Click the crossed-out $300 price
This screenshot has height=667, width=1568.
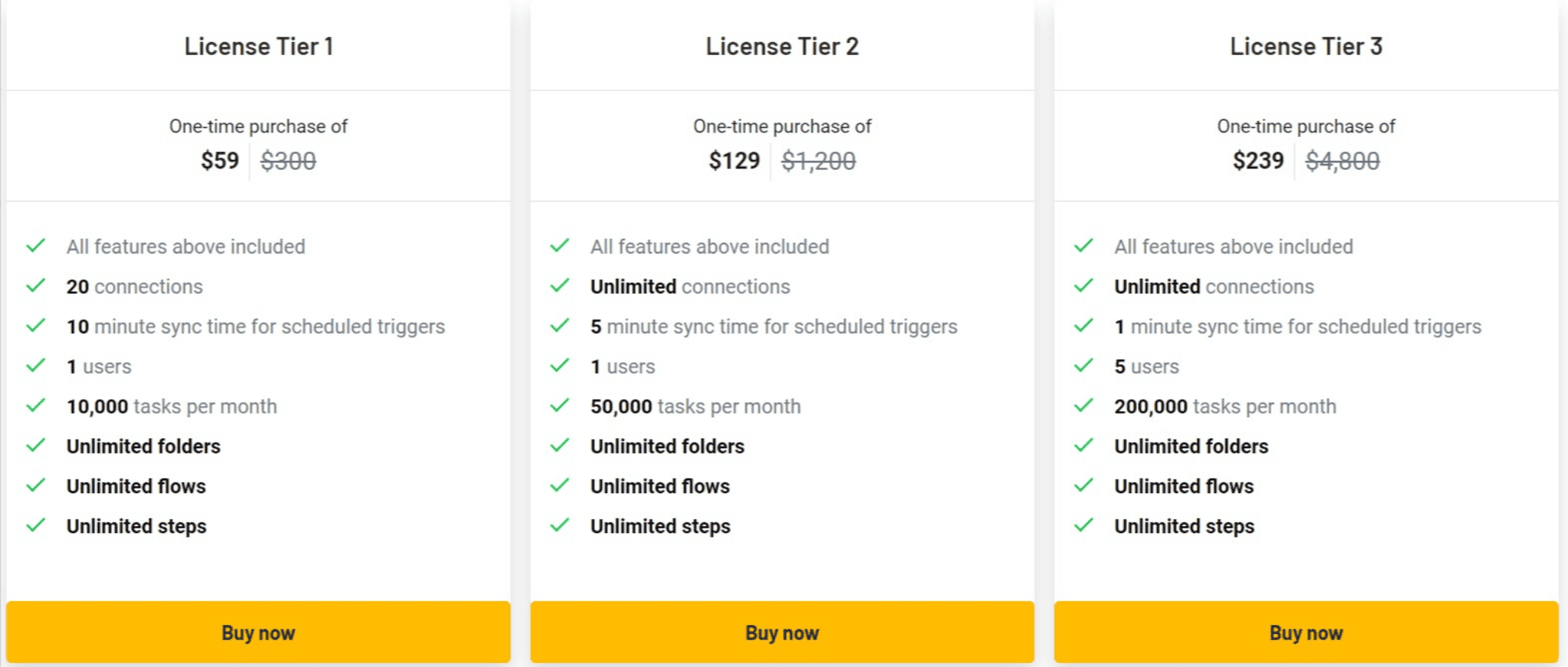point(288,161)
